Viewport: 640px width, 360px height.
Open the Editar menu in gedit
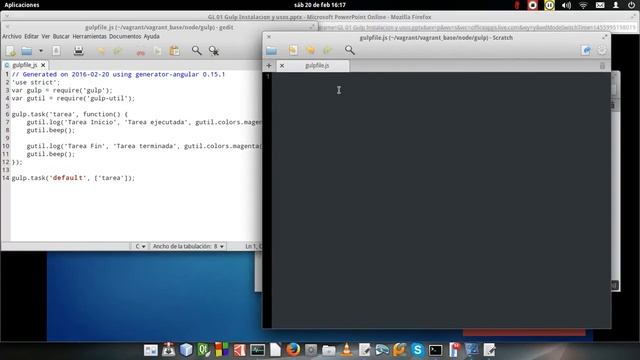click(31, 36)
